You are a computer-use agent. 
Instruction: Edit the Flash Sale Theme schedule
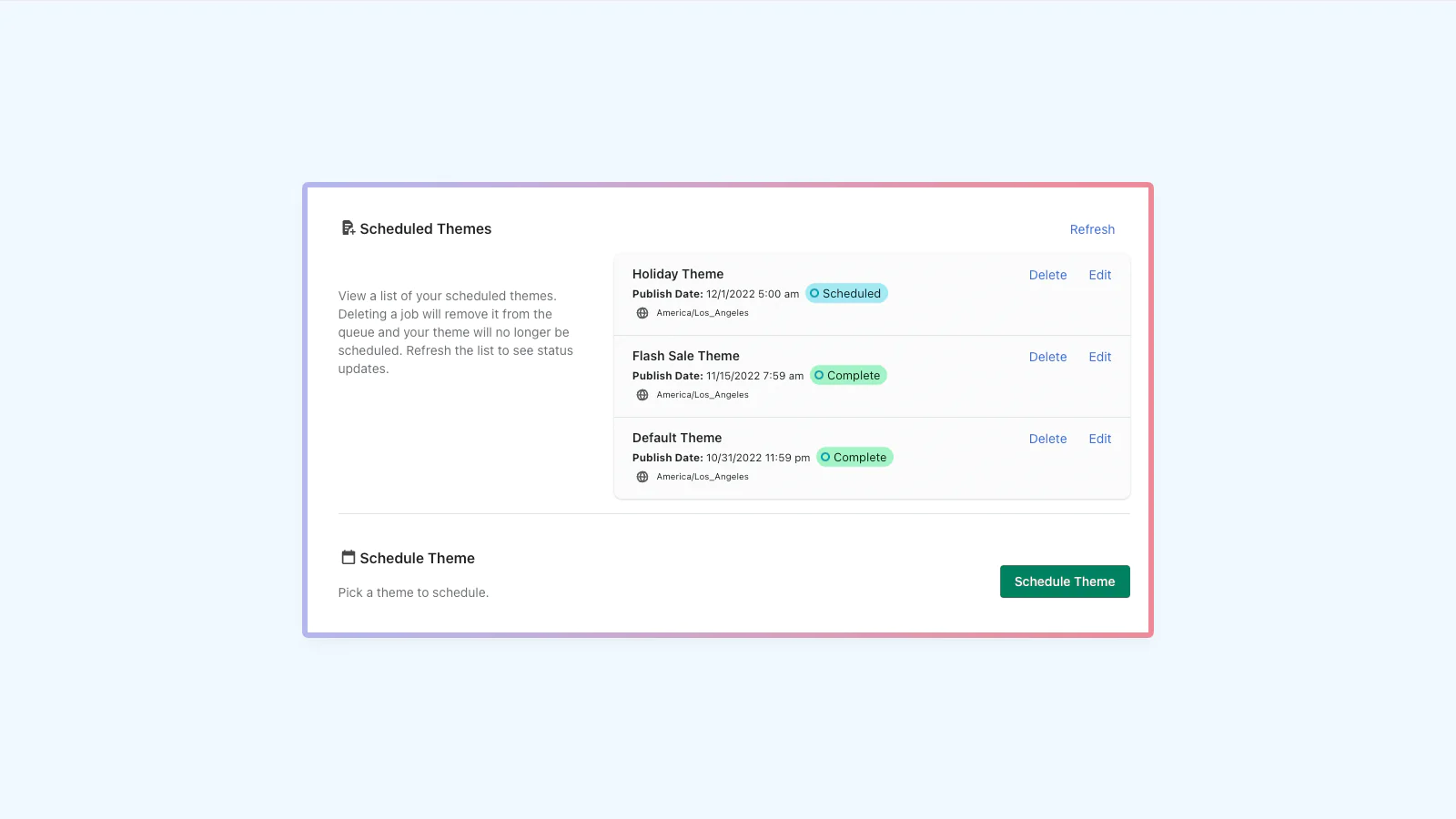pyautogui.click(x=1099, y=357)
